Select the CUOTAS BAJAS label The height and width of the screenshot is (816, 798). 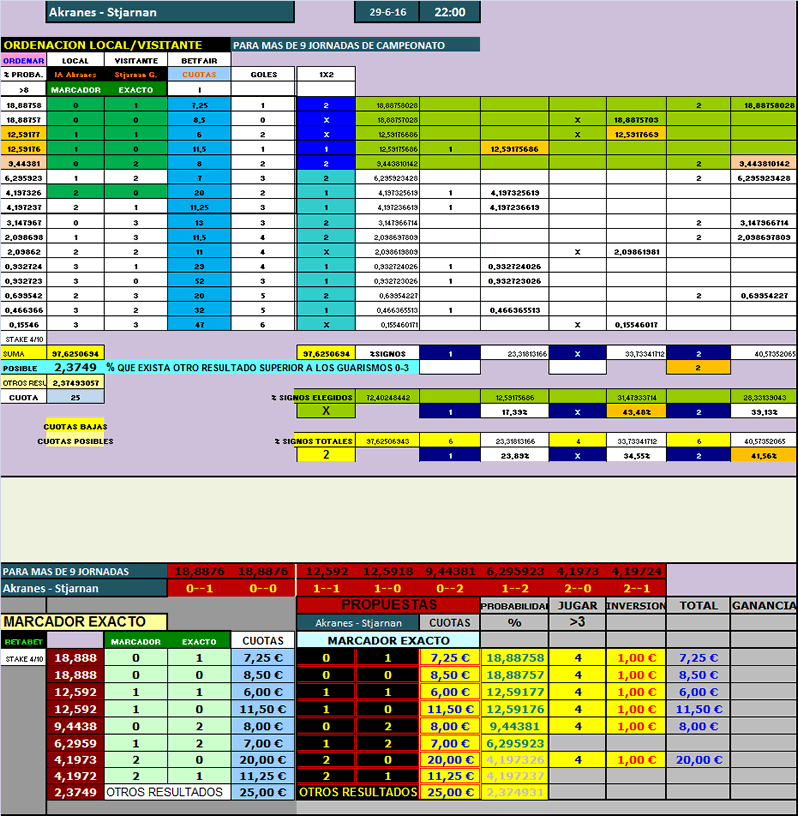click(x=75, y=427)
